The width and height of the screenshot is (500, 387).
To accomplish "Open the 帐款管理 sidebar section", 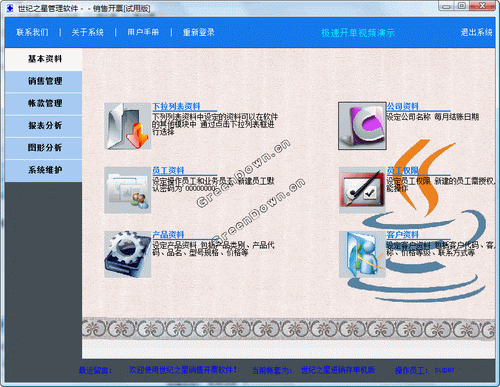I will 44,104.
